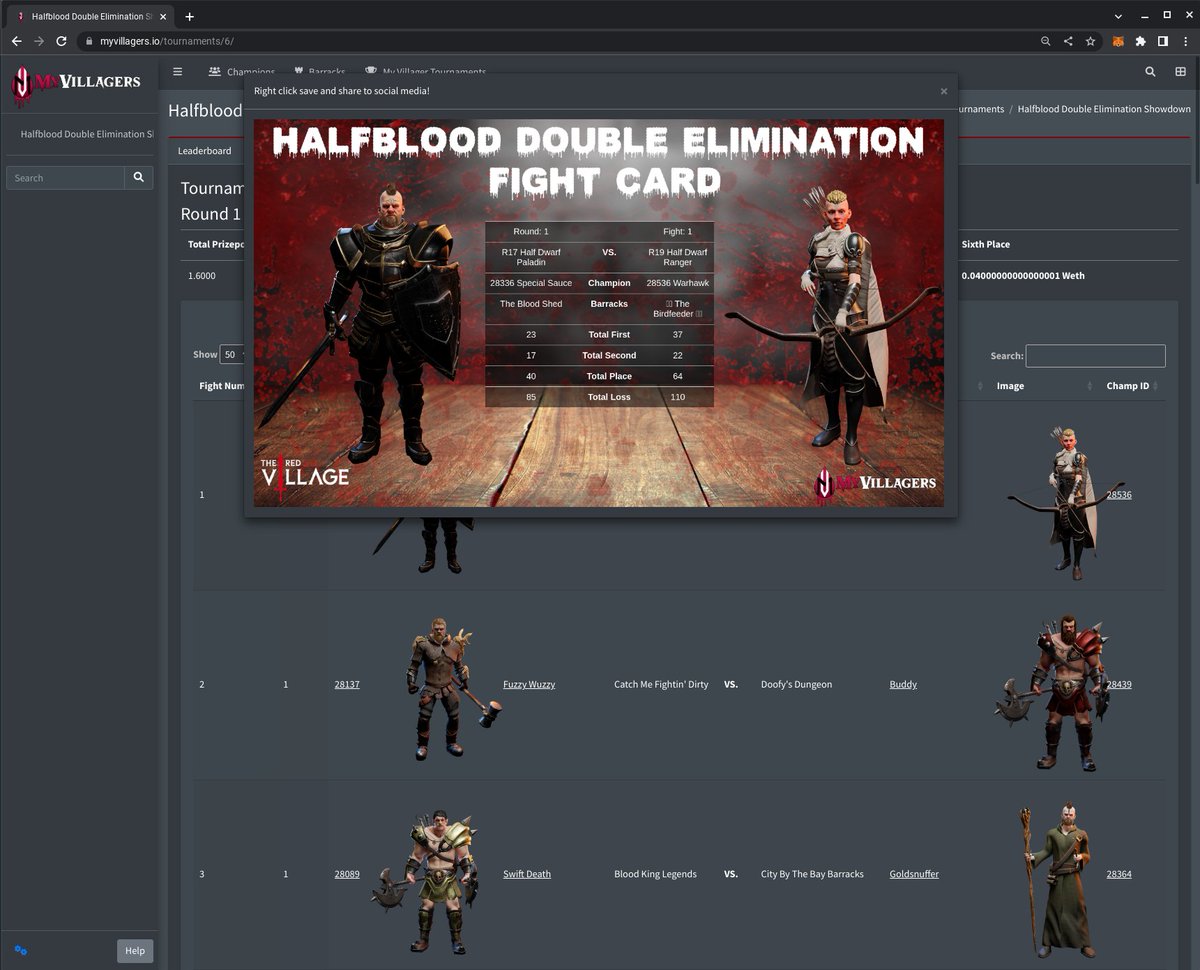1200x970 pixels.
Task: Select the Halfblood Double Elimination browser tab
Action: [x=92, y=16]
